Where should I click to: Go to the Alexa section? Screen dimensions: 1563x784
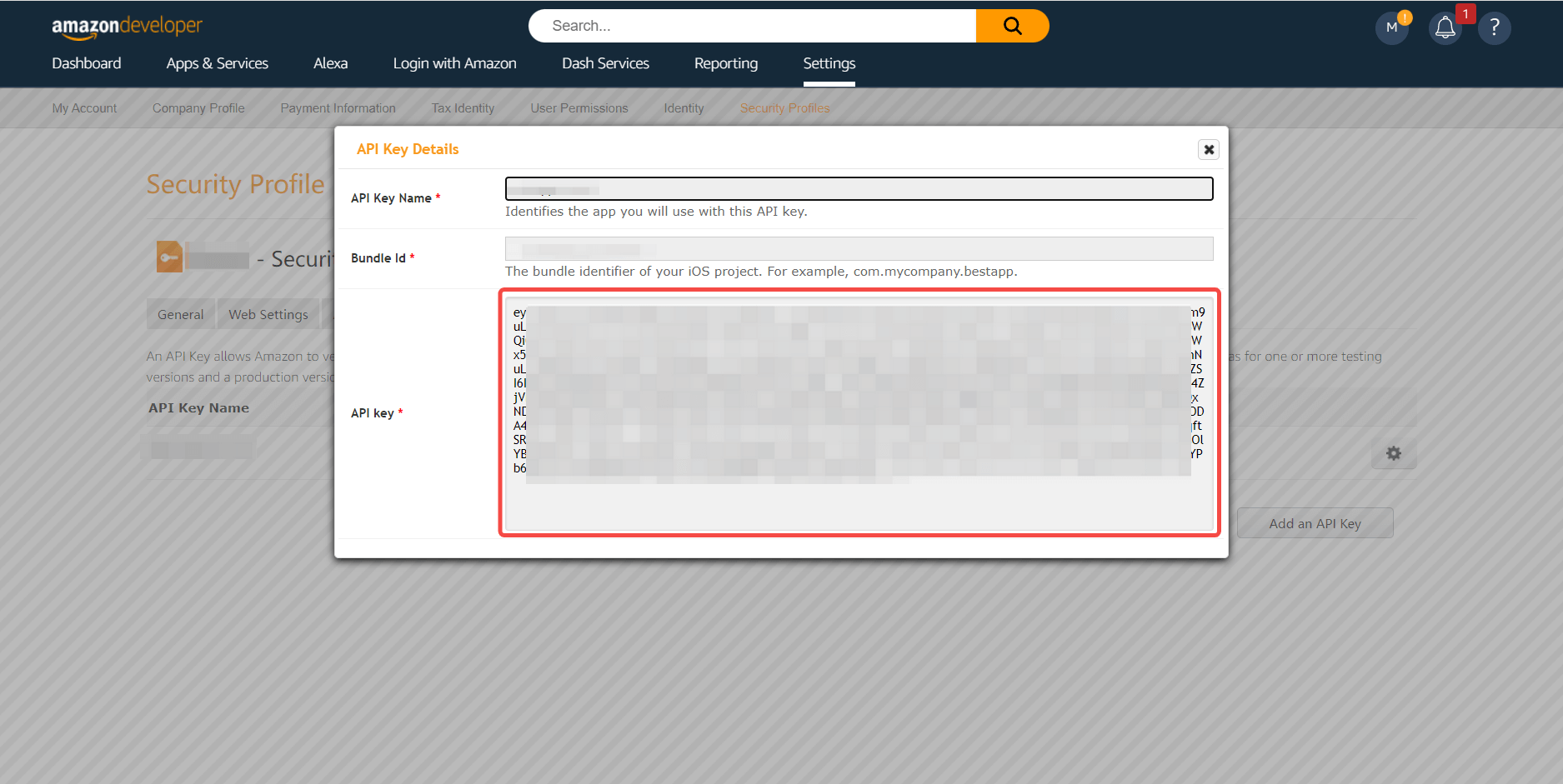click(330, 63)
